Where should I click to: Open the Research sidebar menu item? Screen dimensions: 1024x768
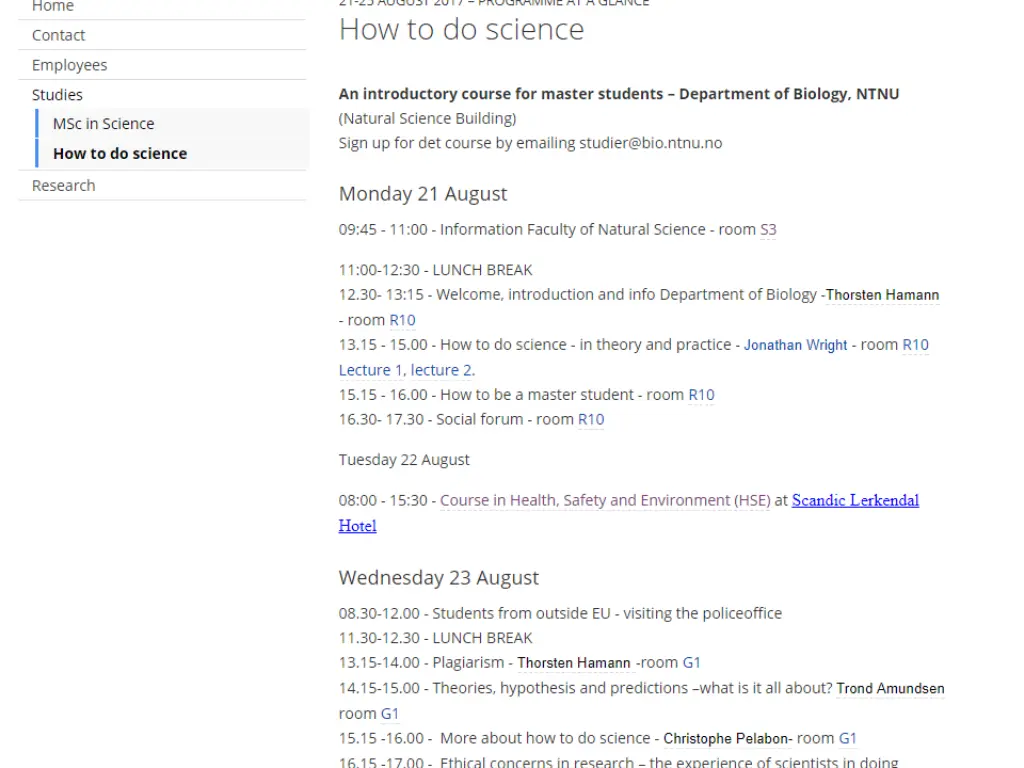(63, 185)
